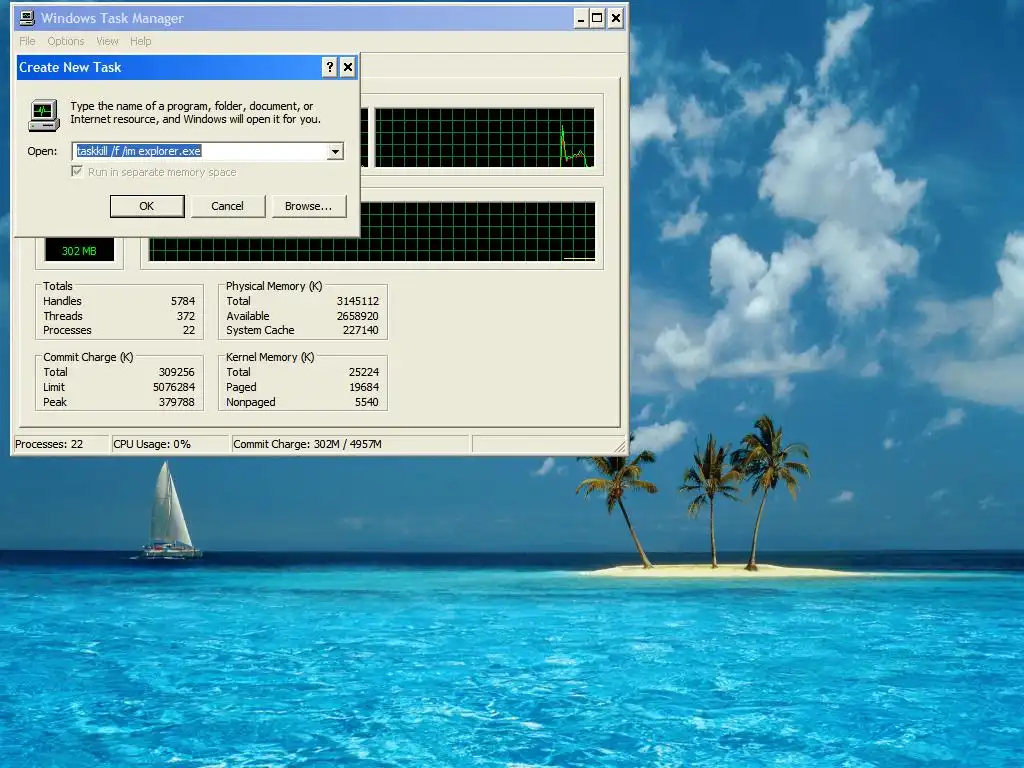Click the Paged value 19684
The image size is (1024, 768).
[x=364, y=387]
